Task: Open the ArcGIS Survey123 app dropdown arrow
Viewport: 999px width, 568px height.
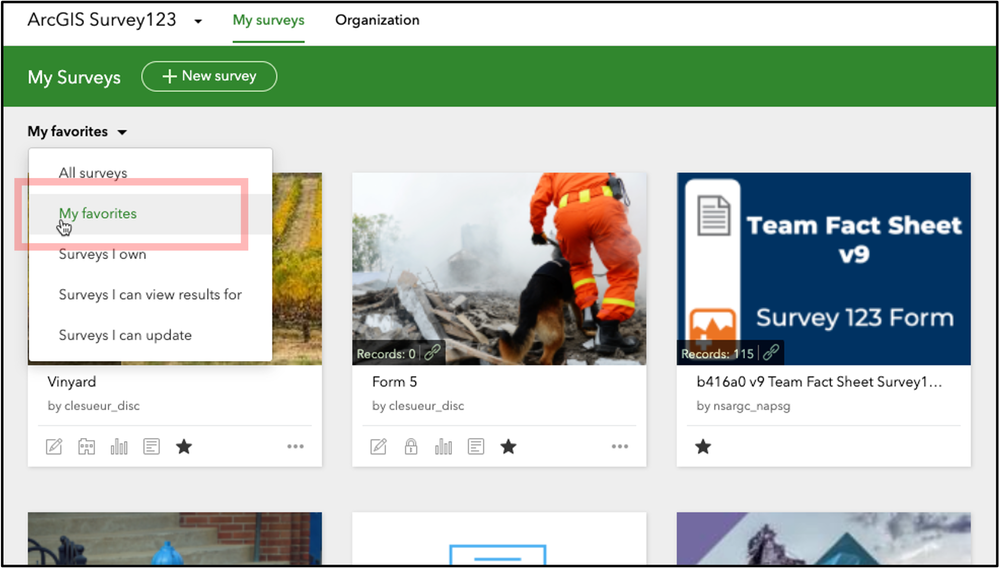Action: pyautogui.click(x=198, y=22)
